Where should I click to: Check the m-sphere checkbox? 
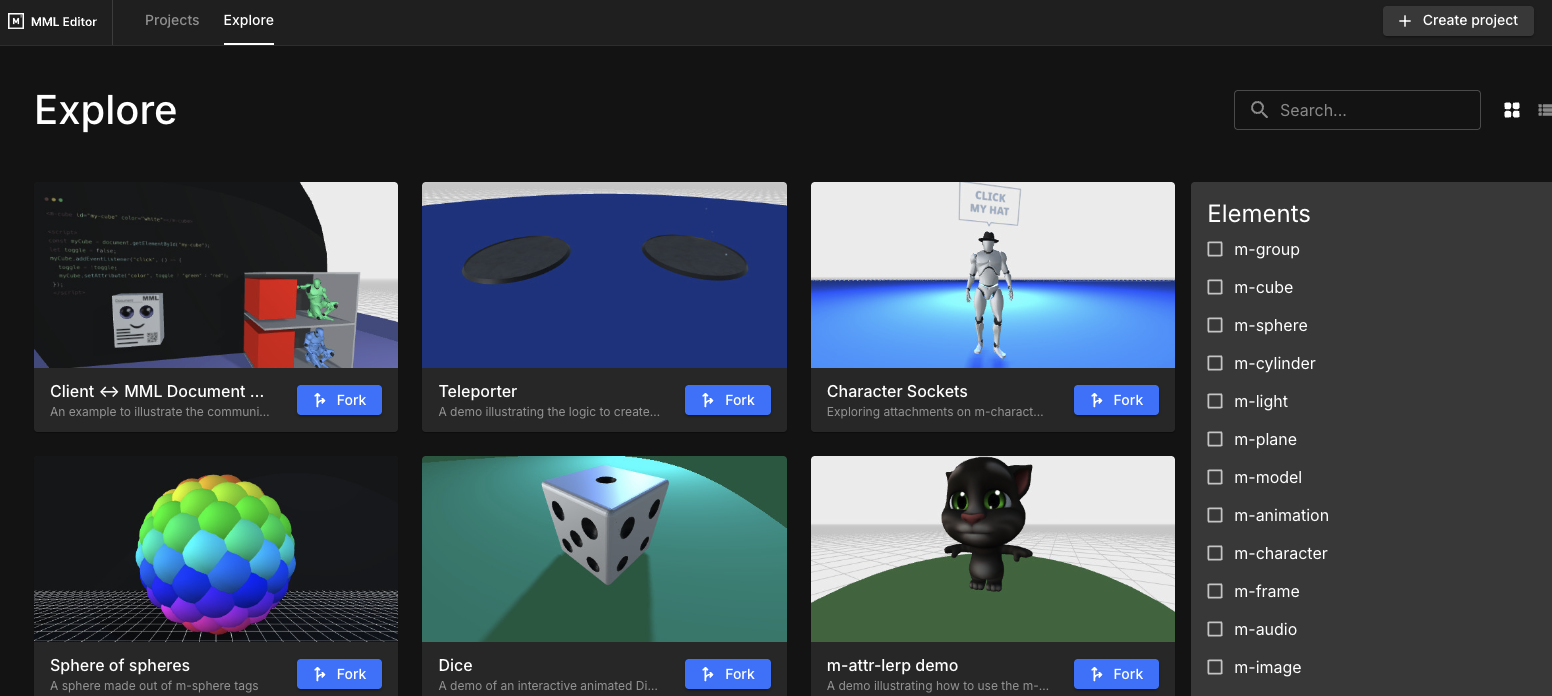tap(1215, 325)
